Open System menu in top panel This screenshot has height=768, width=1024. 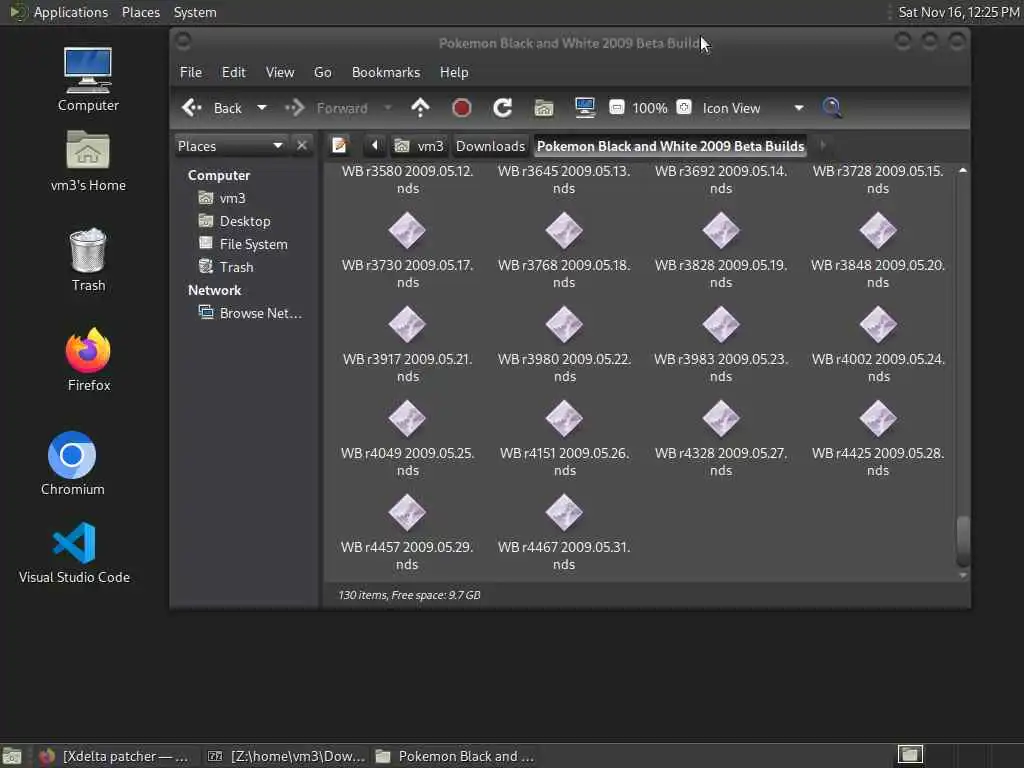tap(195, 12)
